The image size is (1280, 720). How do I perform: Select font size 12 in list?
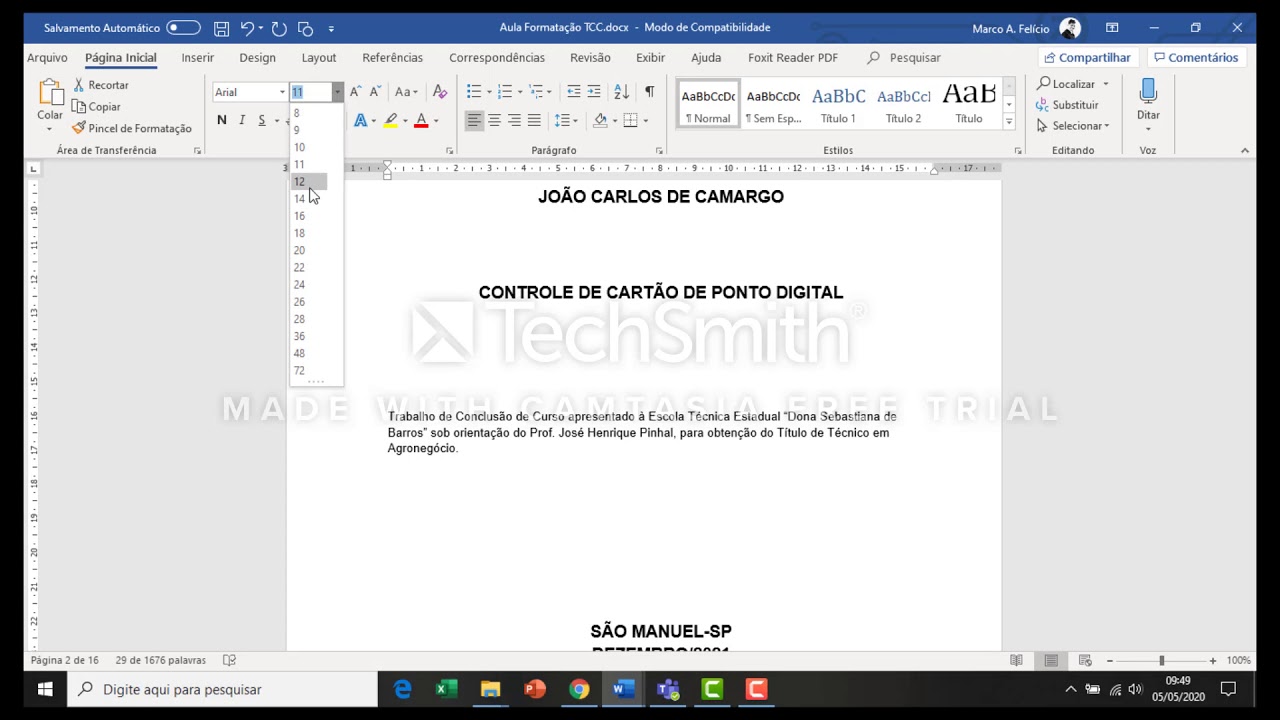coord(309,182)
